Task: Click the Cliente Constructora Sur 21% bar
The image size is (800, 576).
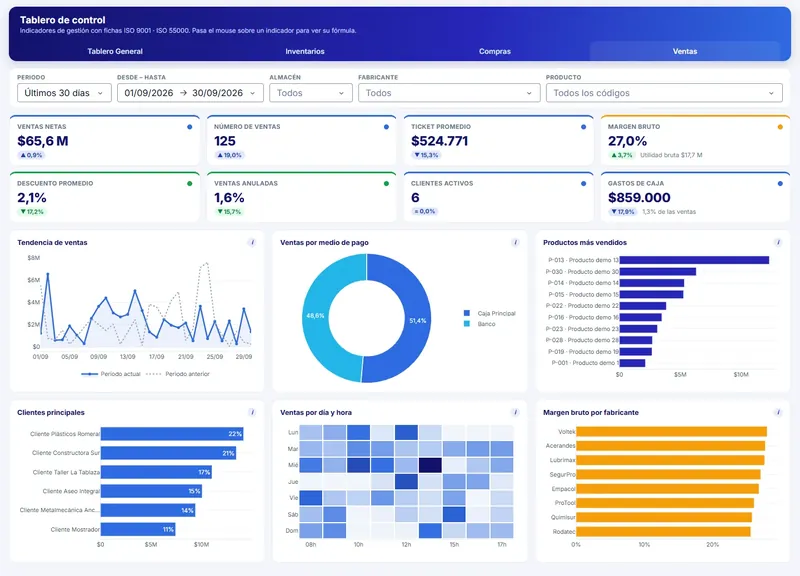Action: click(x=168, y=453)
